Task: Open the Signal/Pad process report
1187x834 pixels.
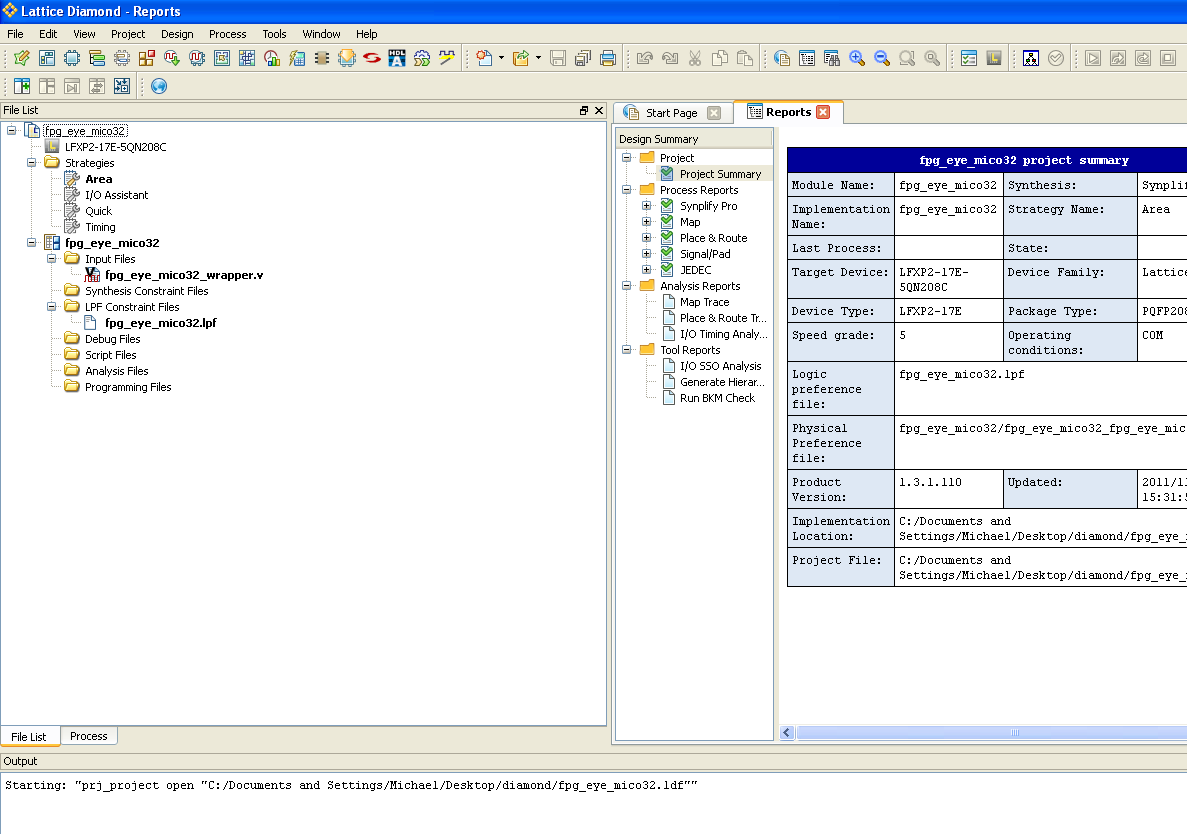Action: pos(705,254)
